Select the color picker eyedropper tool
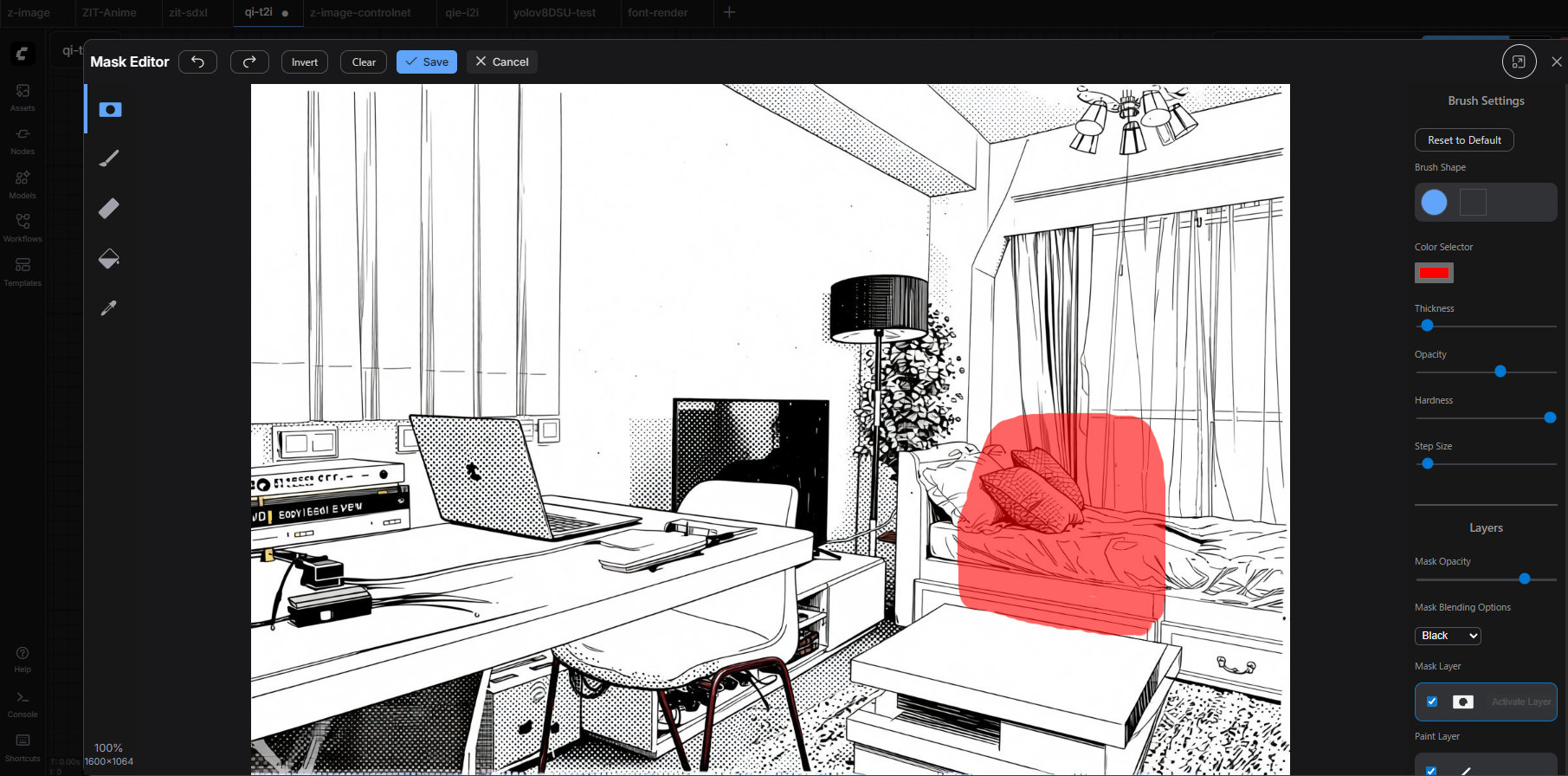This screenshot has height=776, width=1568. (109, 308)
